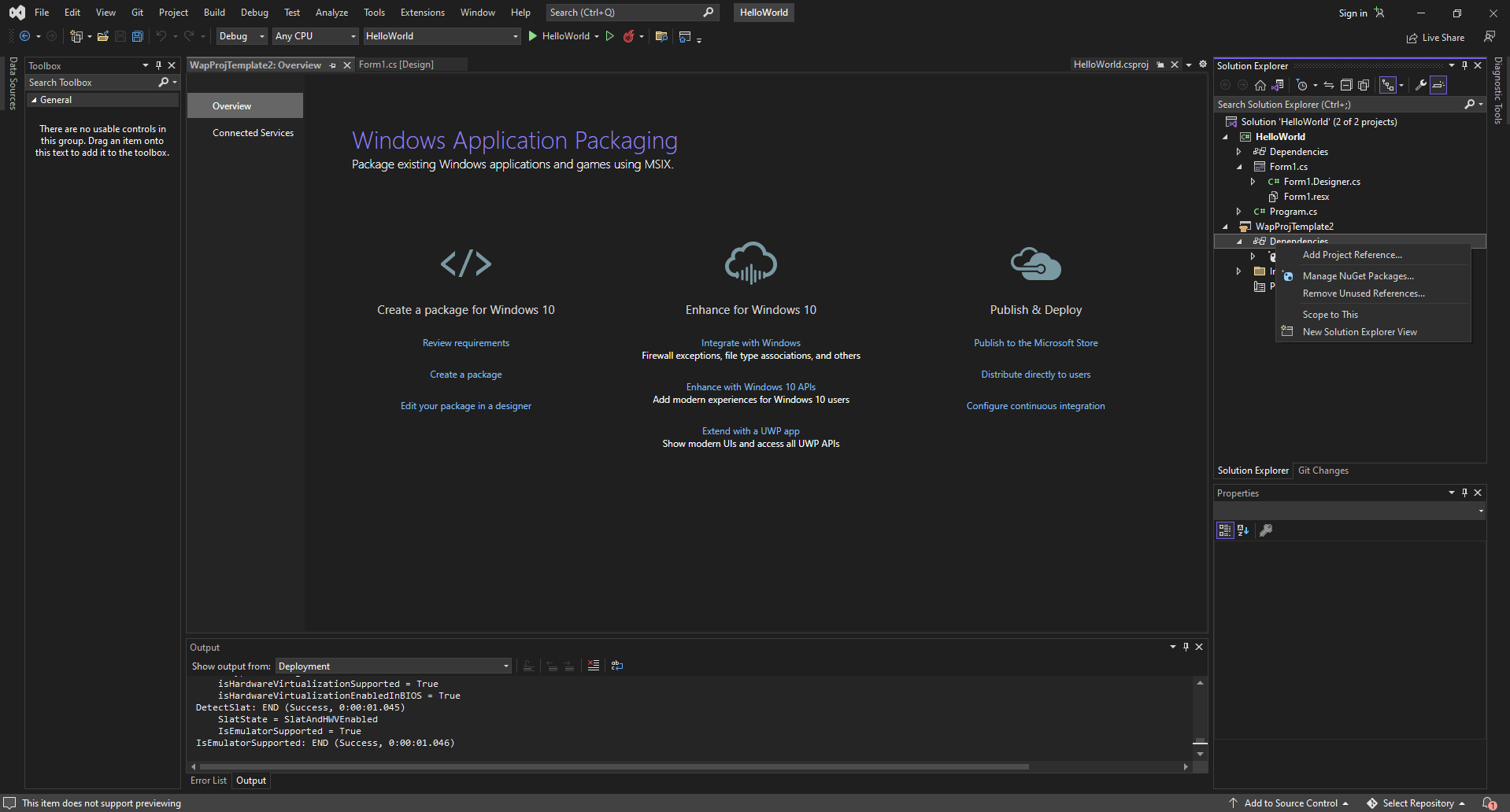Open settings gear next to document tabs
This screenshot has height=812, width=1510.
click(1203, 65)
